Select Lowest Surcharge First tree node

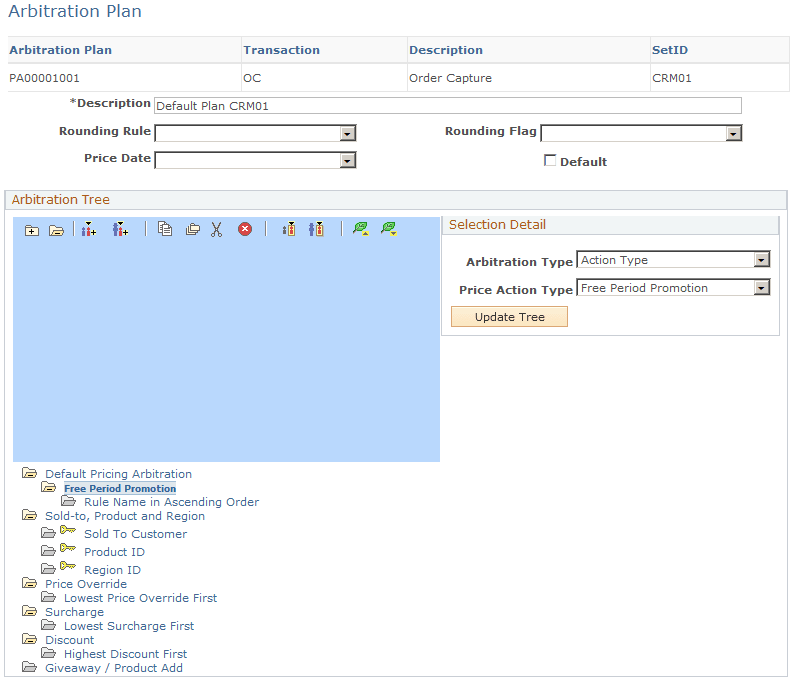(x=129, y=626)
